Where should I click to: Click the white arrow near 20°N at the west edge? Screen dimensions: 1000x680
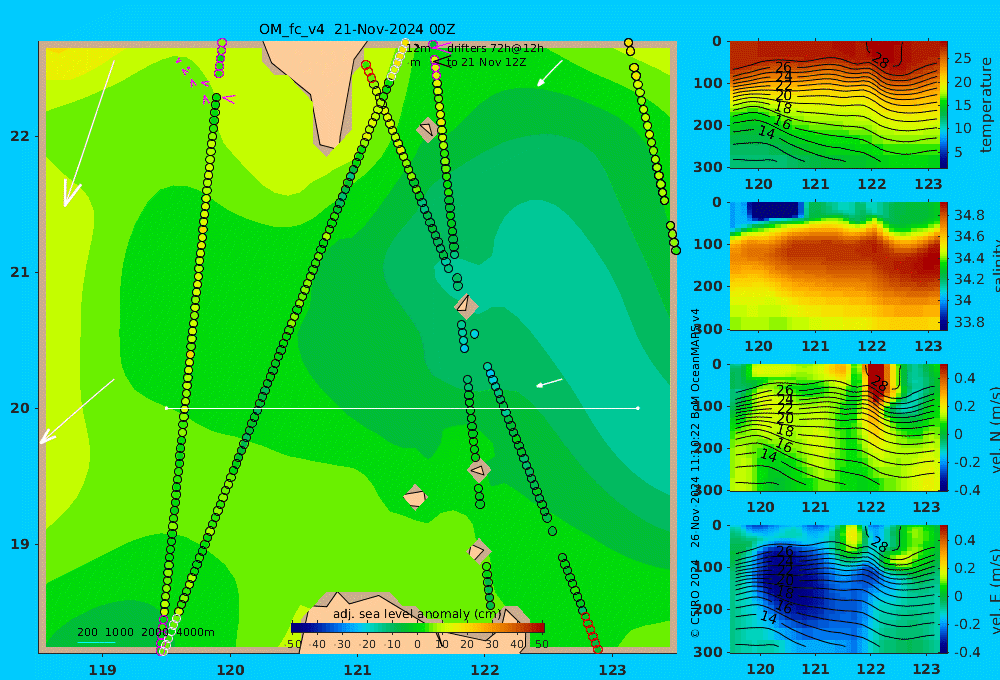[77, 411]
